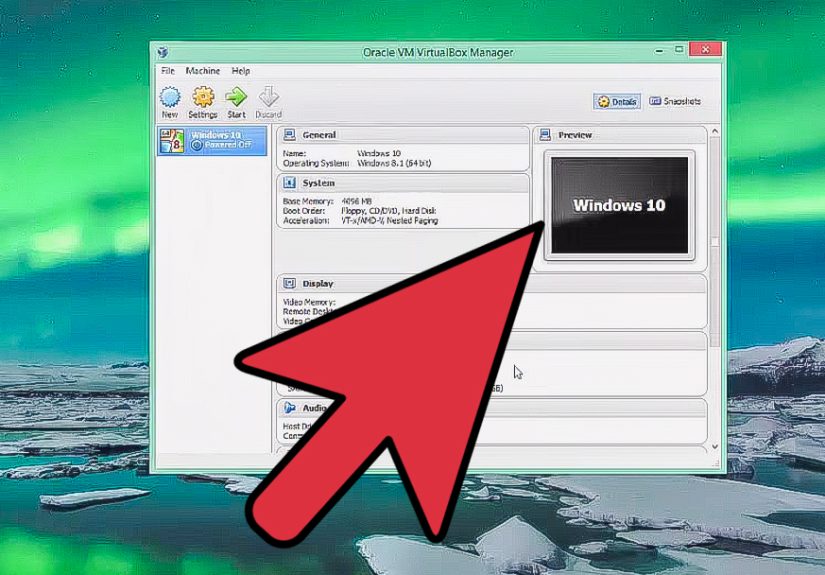Image resolution: width=825 pixels, height=575 pixels.
Task: Click 'Windows 8.1 (64 bit)' operating system value
Action: (394, 164)
